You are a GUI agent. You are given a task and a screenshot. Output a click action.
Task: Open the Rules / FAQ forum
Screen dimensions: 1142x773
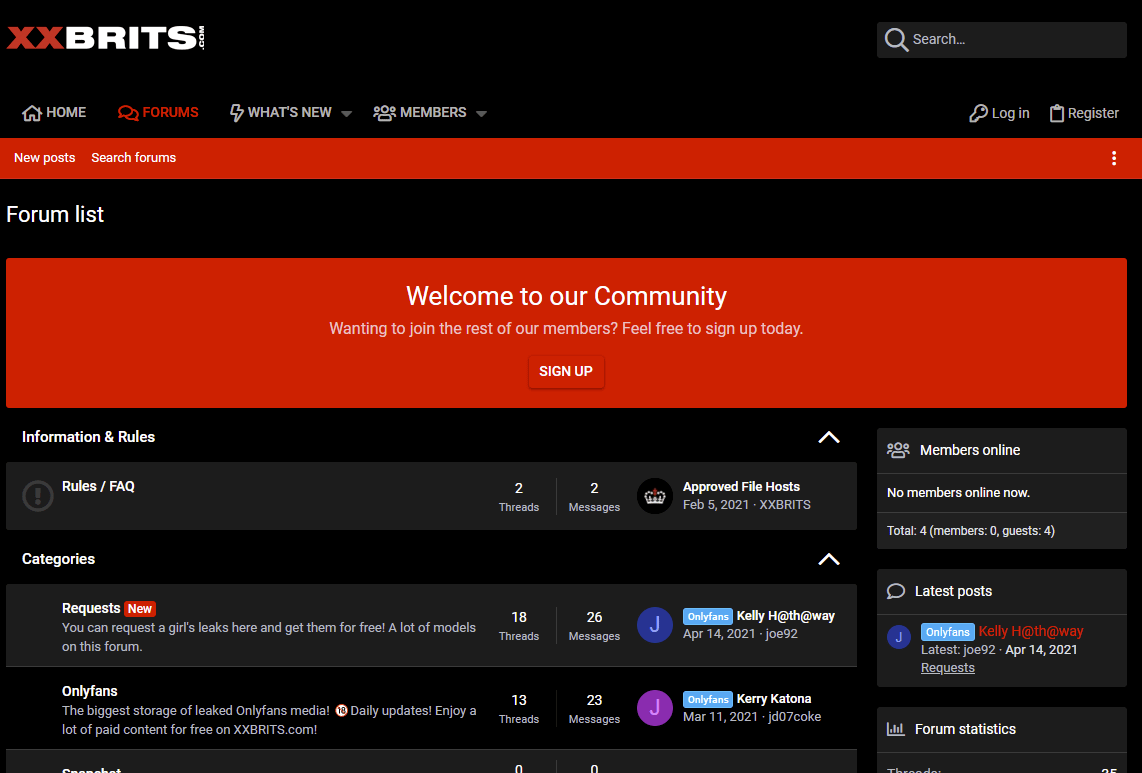[98, 487]
